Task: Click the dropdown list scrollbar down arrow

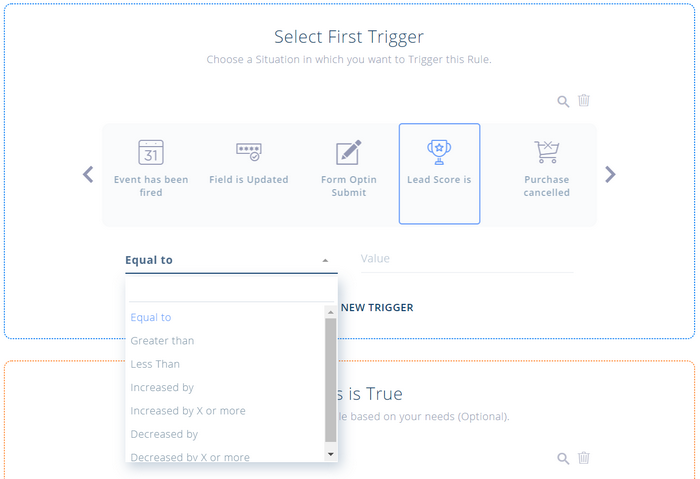Action: coord(330,454)
